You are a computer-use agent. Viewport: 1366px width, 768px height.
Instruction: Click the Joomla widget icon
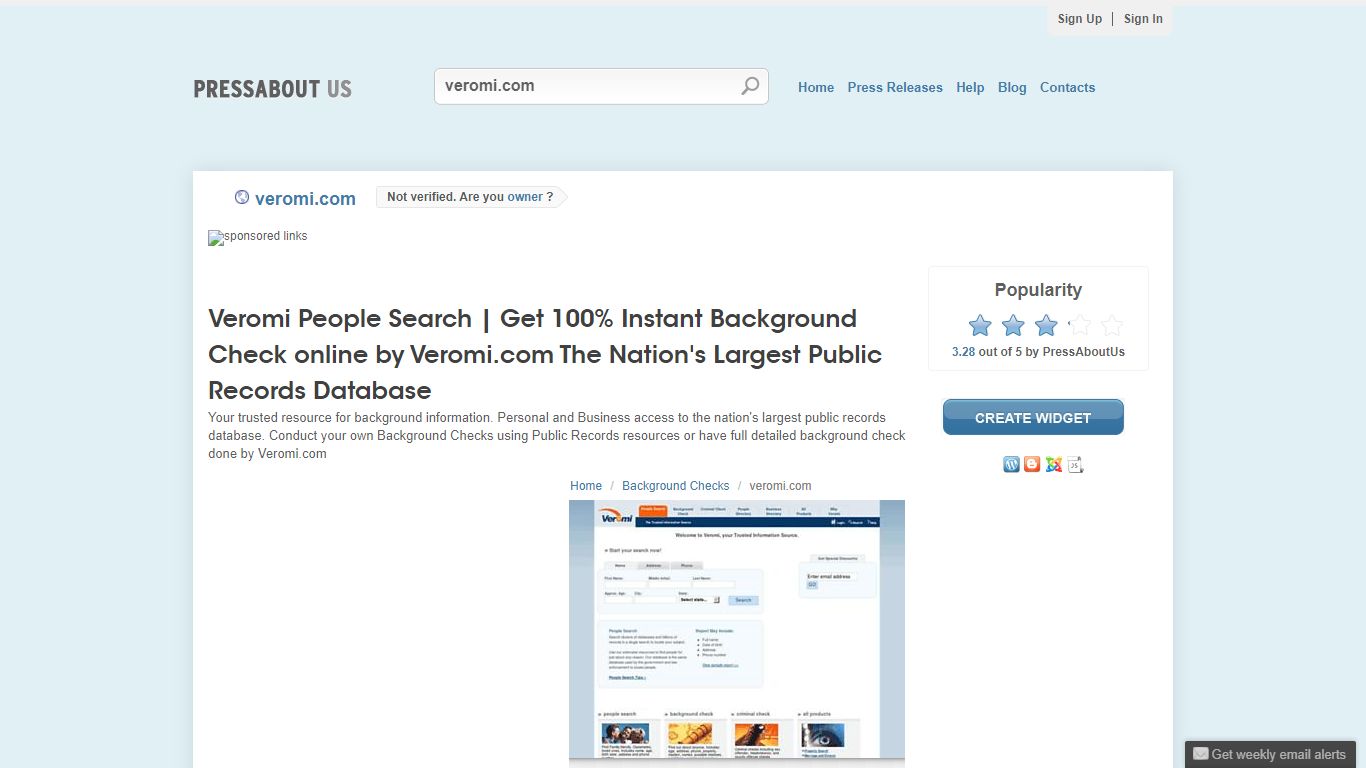pyautogui.click(x=1054, y=464)
